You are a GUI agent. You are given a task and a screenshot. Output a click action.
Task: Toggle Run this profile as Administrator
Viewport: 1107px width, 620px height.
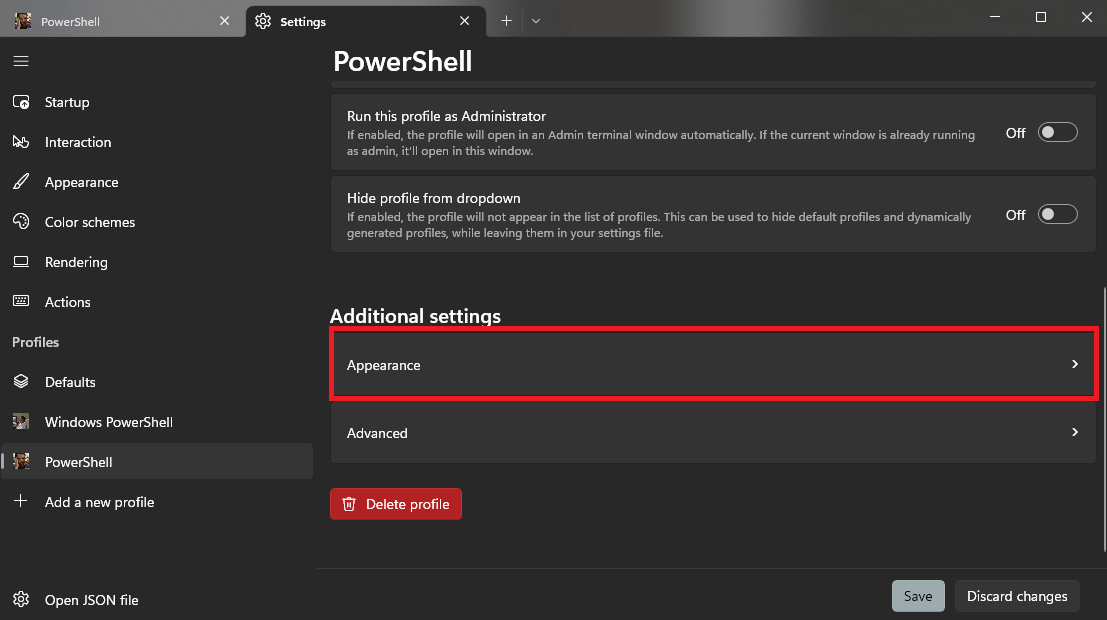click(x=1058, y=133)
